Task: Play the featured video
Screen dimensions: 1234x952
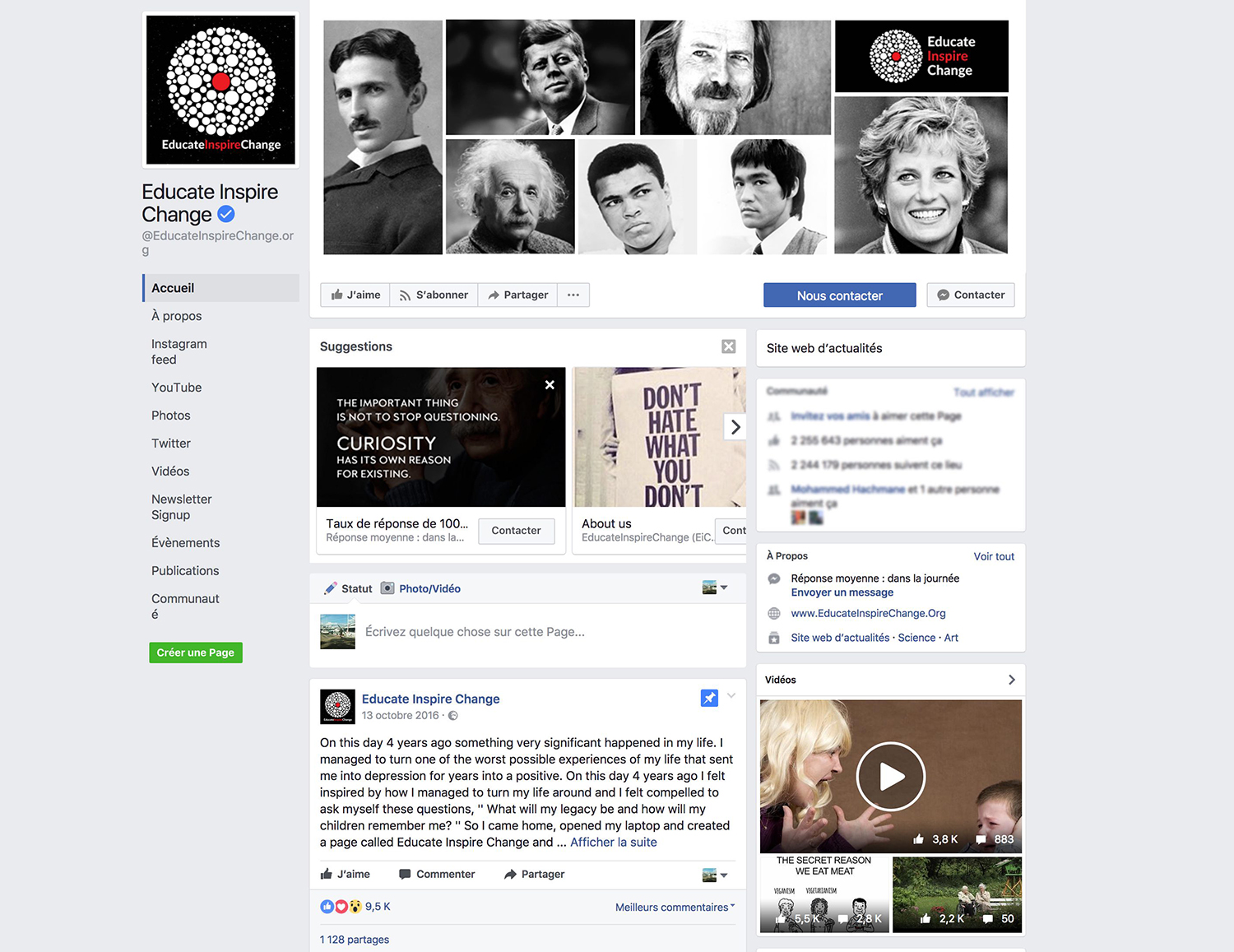Action: point(891,777)
